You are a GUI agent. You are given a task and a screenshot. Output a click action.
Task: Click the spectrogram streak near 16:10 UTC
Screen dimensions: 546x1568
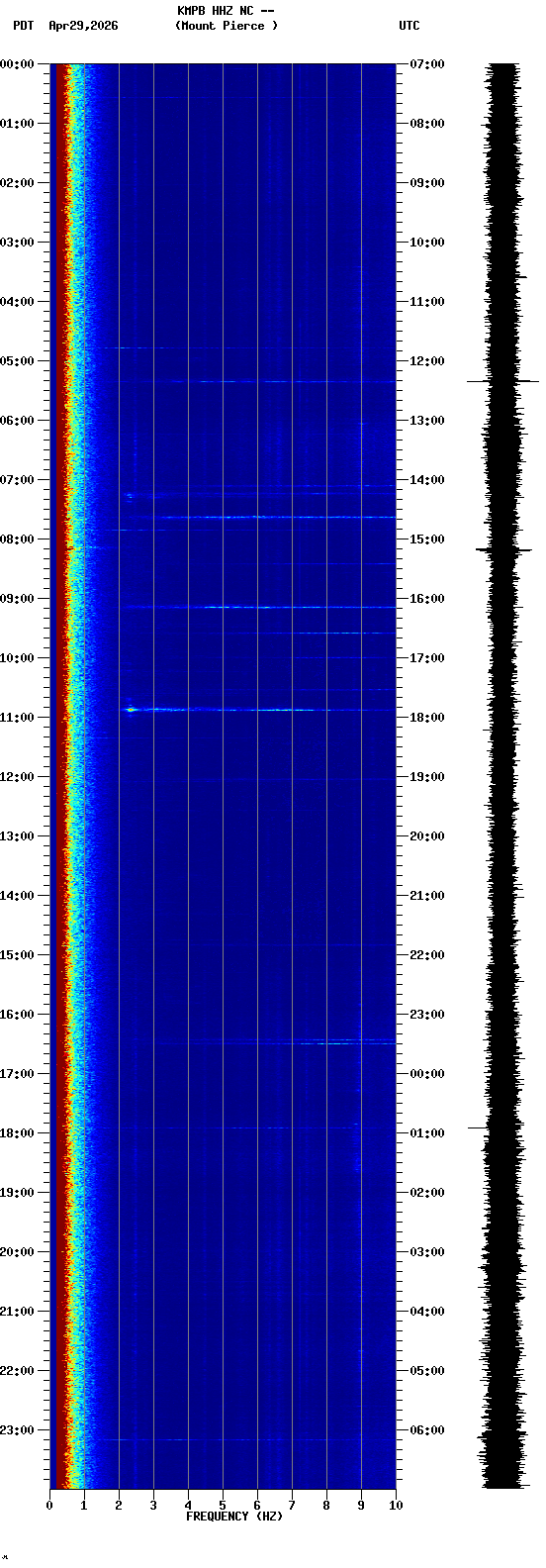click(x=259, y=607)
